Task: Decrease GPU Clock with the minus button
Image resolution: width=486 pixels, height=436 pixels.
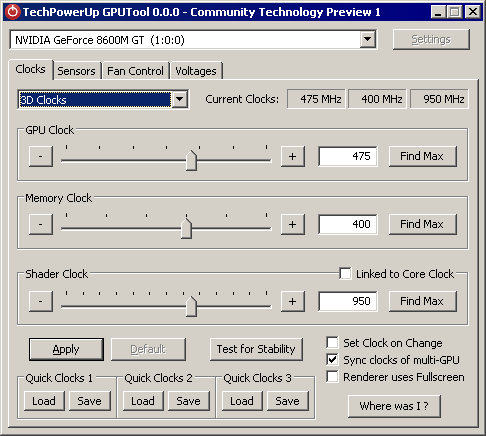Action: coord(41,156)
